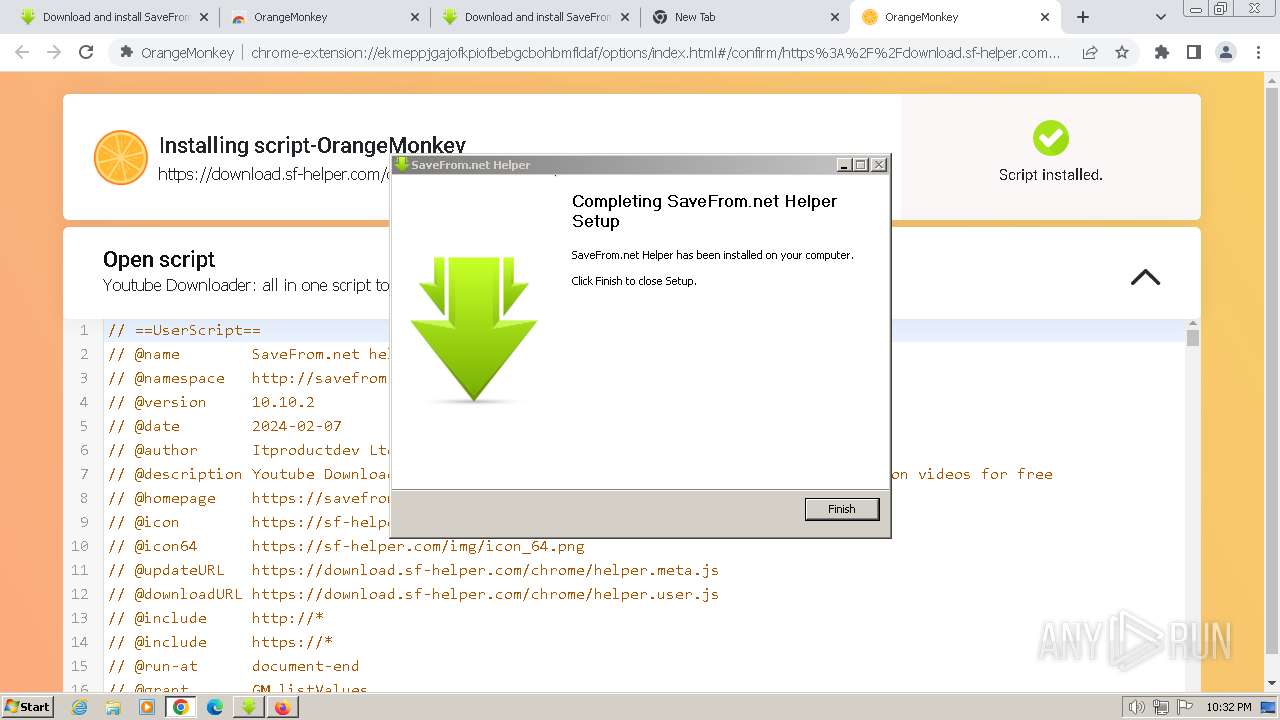
Task: Open the Chrome profile menu
Action: [x=1225, y=52]
